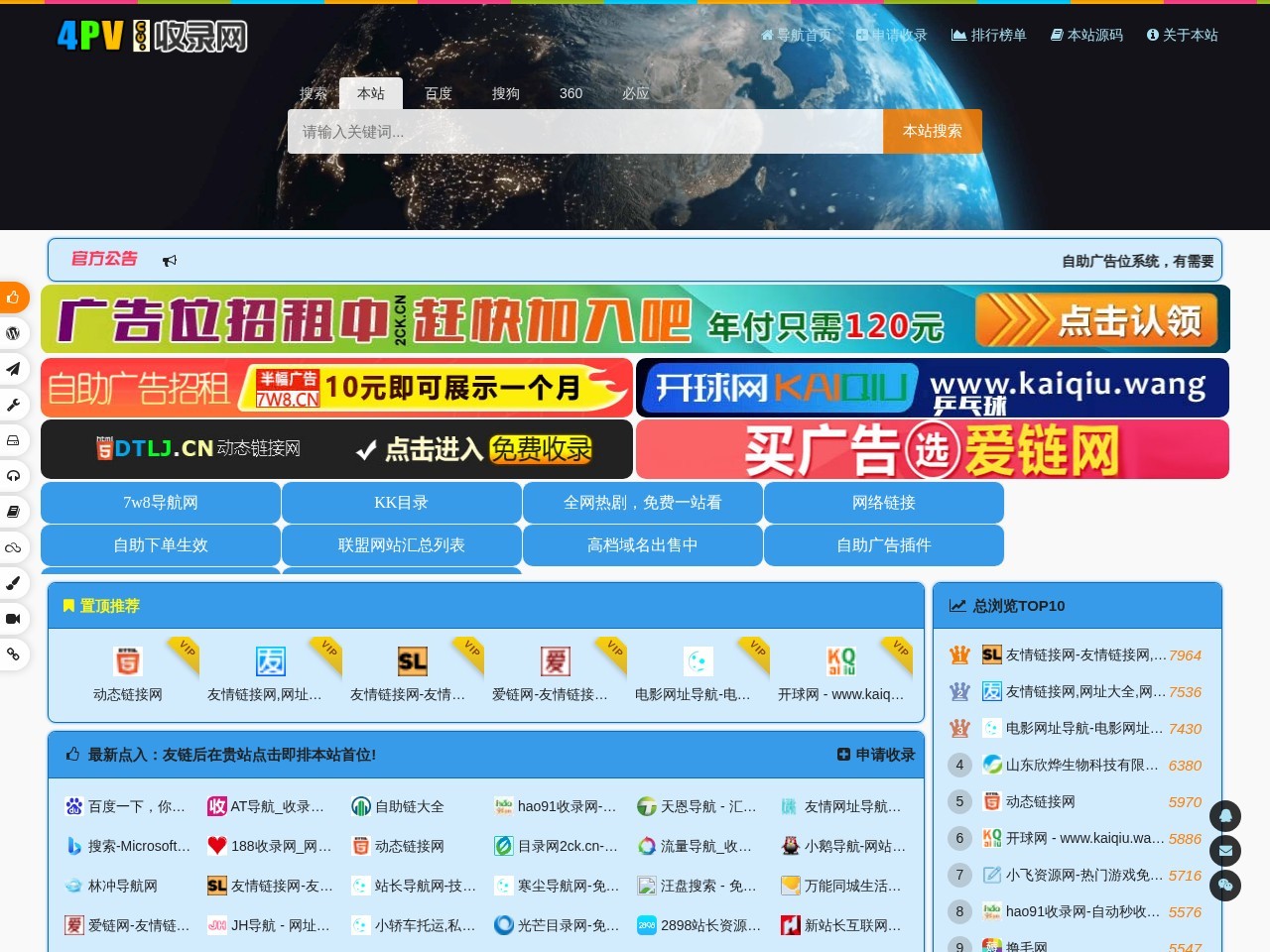The height and width of the screenshot is (952, 1270).
Task: Click the Baidu paw icon for 百度一下
Action: point(74,806)
